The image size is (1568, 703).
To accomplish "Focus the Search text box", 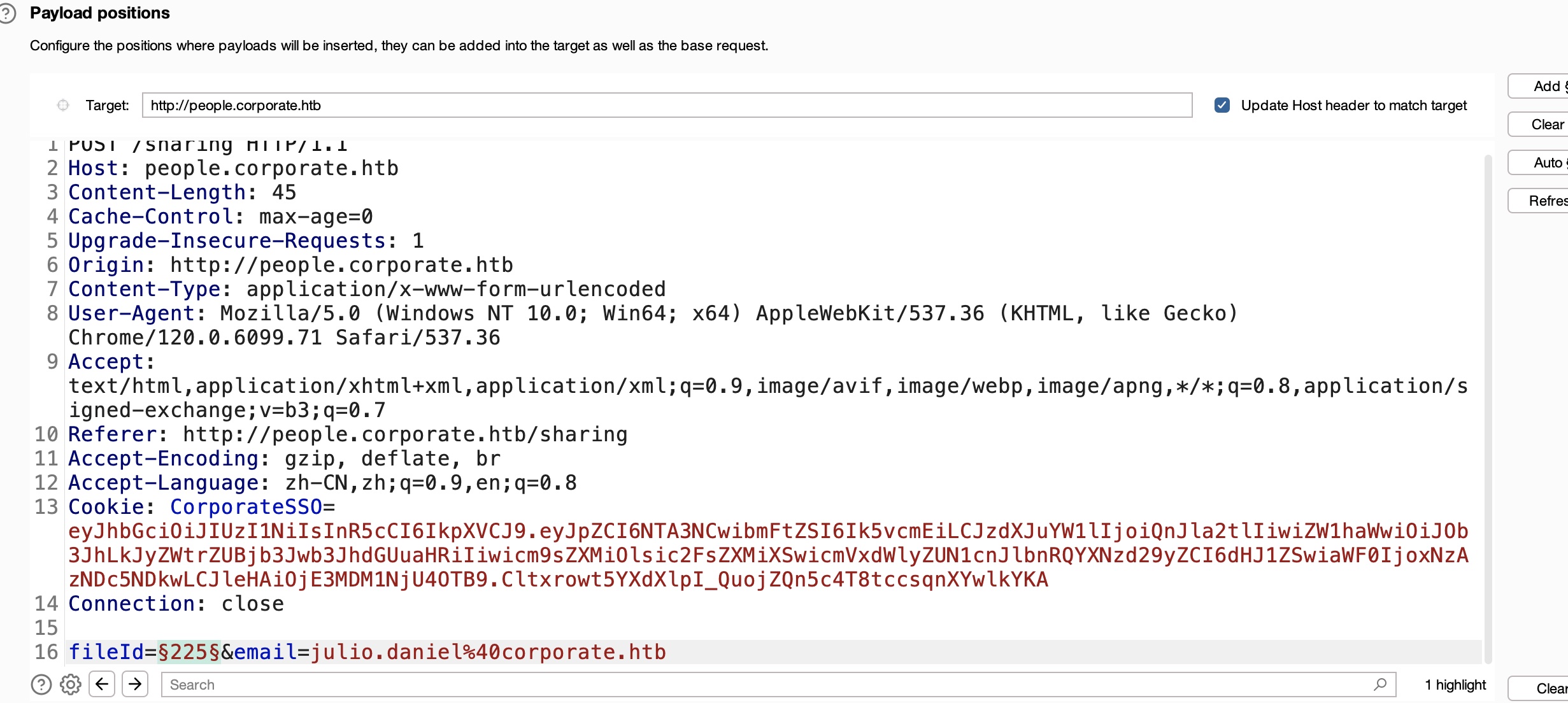I will click(x=764, y=685).
